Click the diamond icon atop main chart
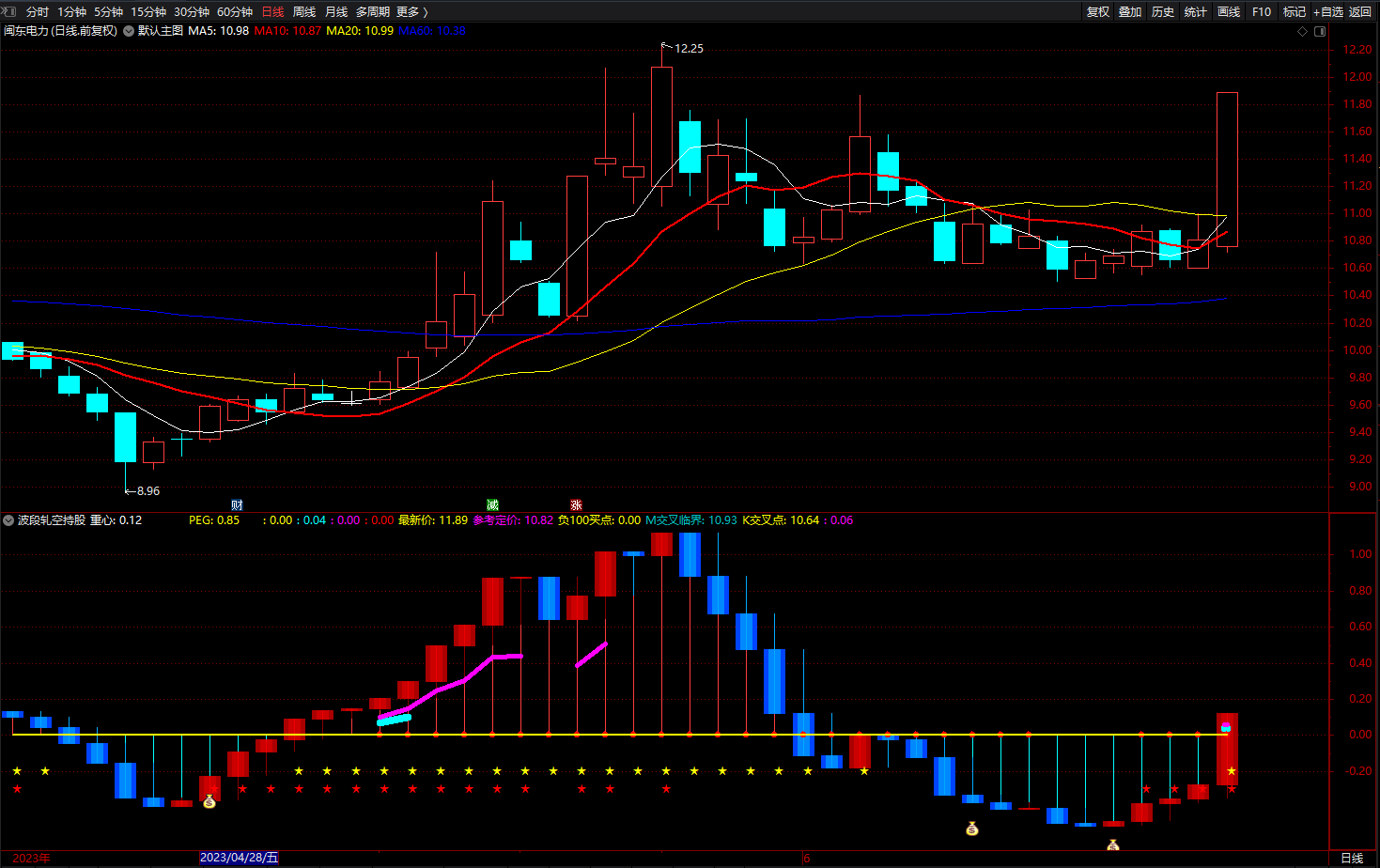The width and height of the screenshot is (1380, 868). click(x=1302, y=31)
